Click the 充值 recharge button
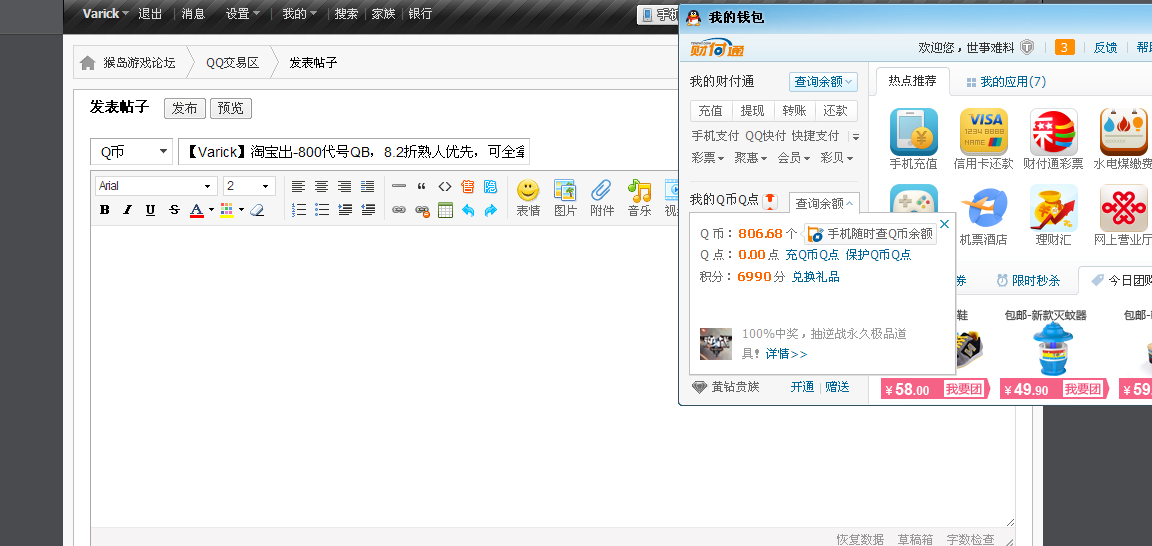The image size is (1152, 546). tap(710, 110)
